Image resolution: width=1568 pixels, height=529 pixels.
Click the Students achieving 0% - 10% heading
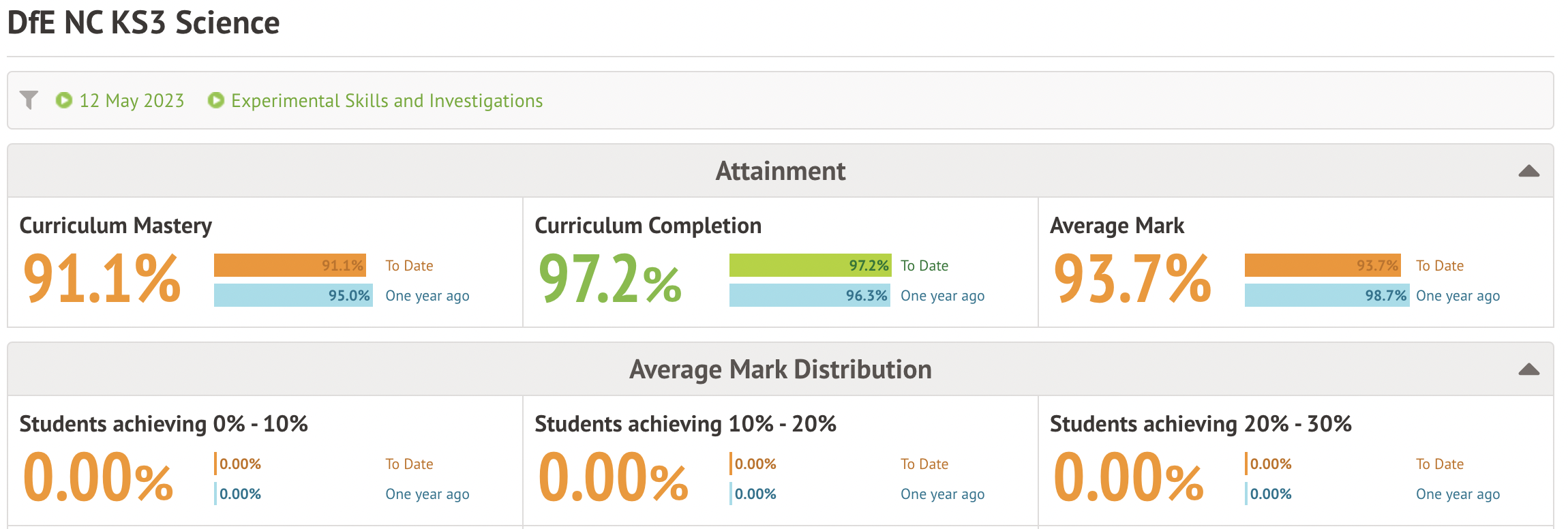(x=164, y=424)
